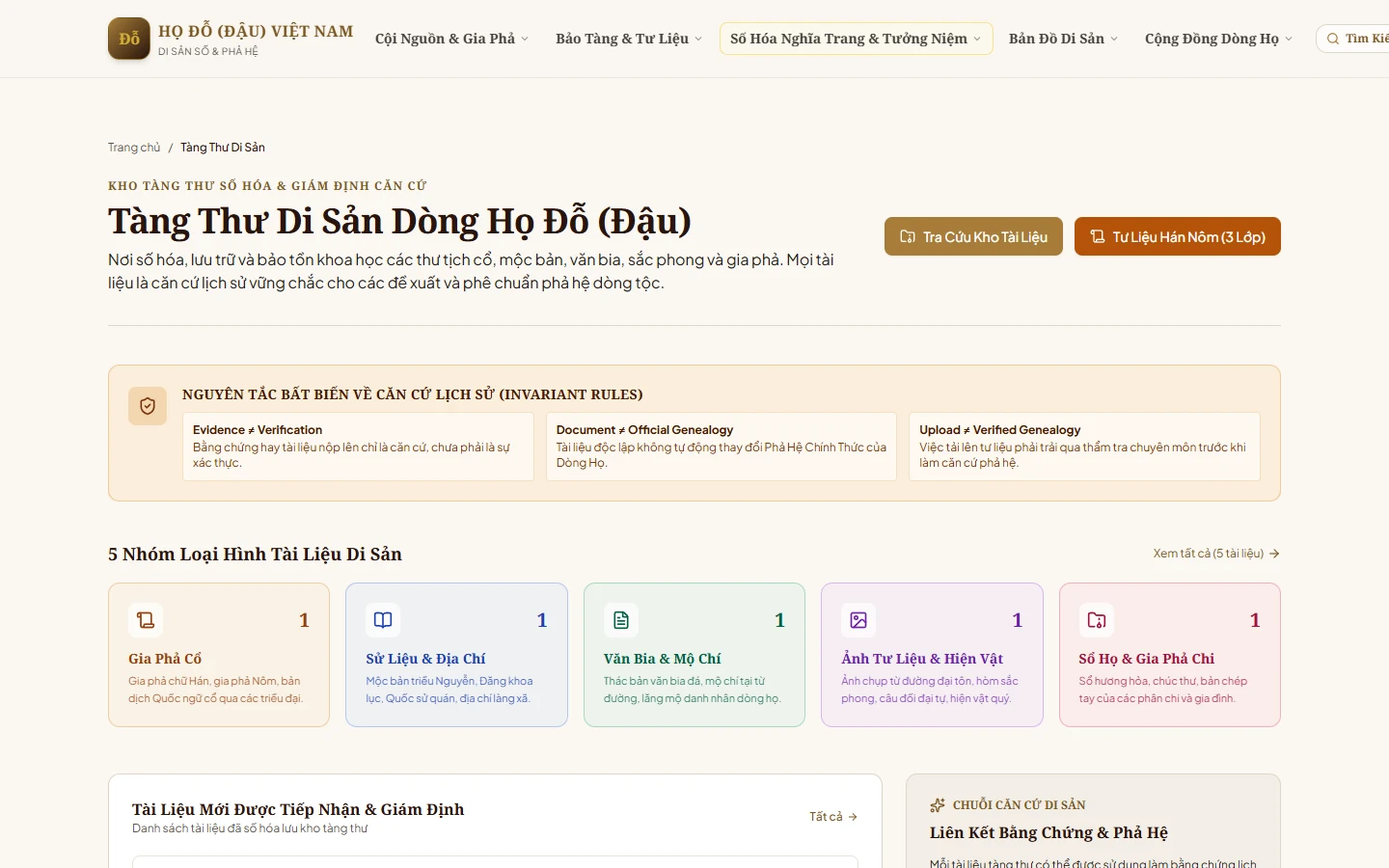This screenshot has height=868, width=1389.
Task: Expand the Bản Đồ Di Sản menu
Action: (1063, 39)
